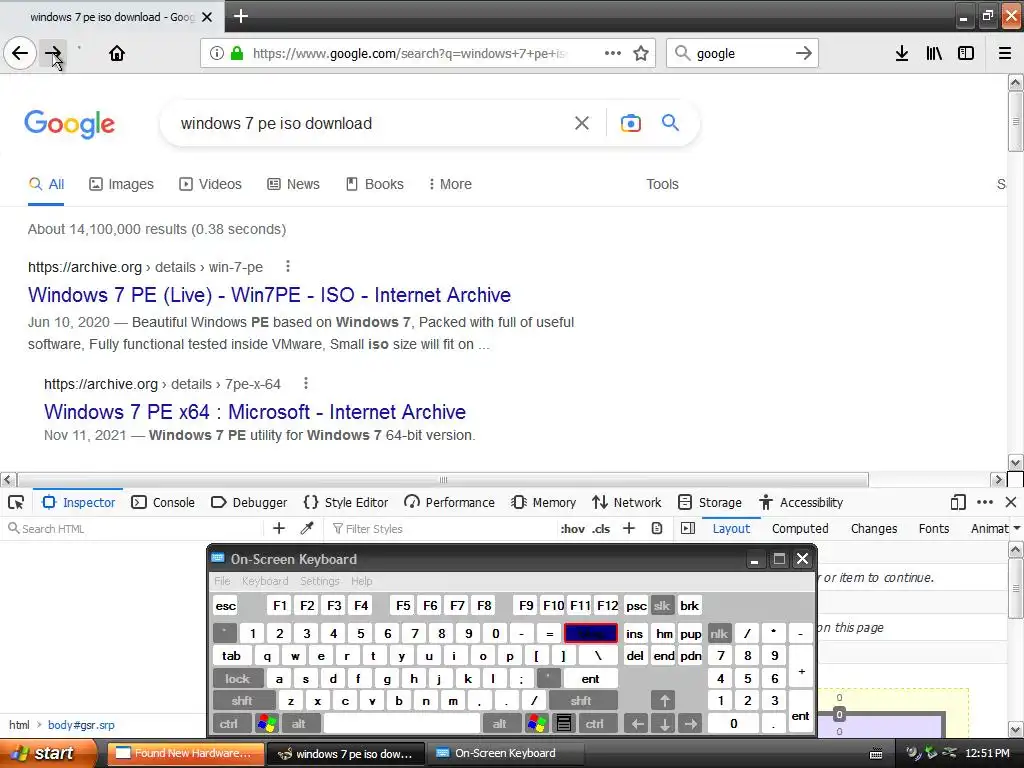Switch to the Videos results tab
Screen dimensions: 1024x768
coord(210,184)
